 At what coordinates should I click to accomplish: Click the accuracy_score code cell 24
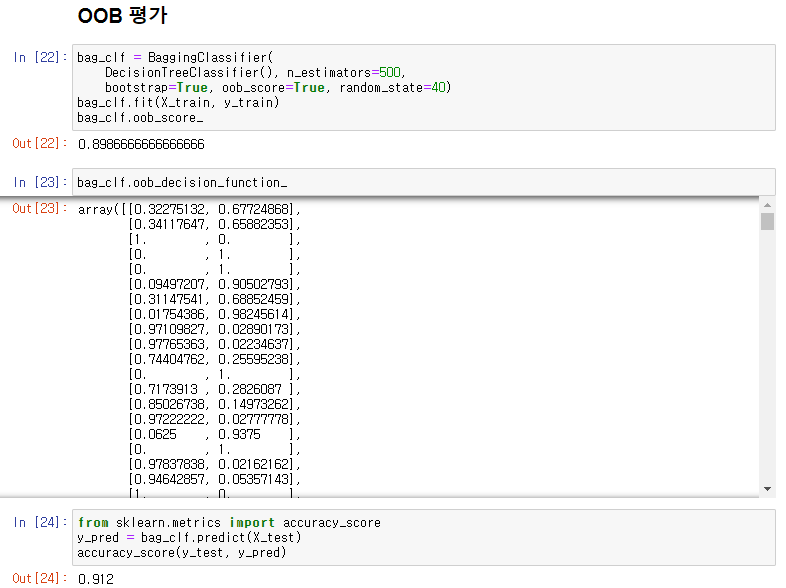click(424, 537)
